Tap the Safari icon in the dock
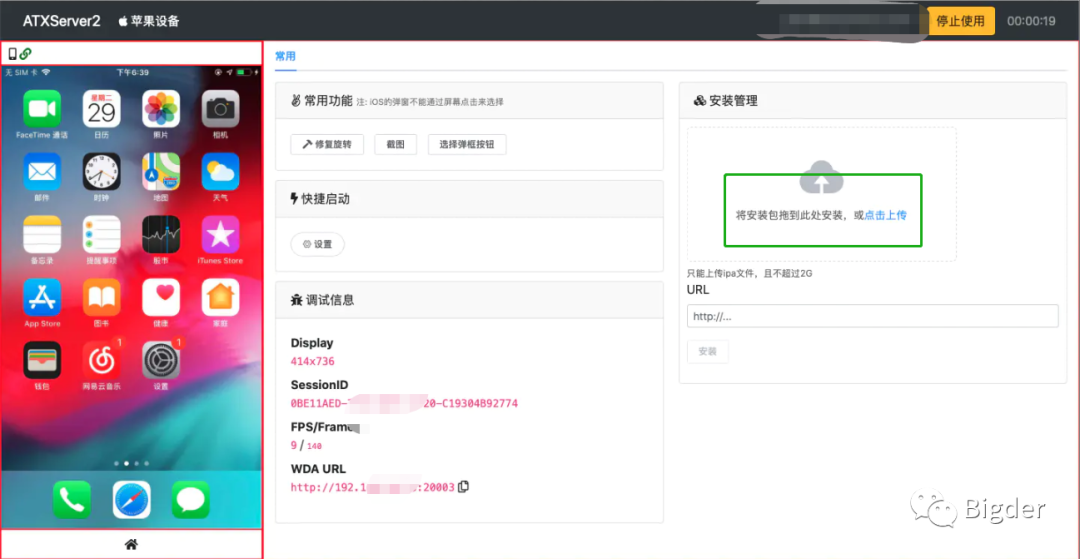1080x559 pixels. [131, 499]
